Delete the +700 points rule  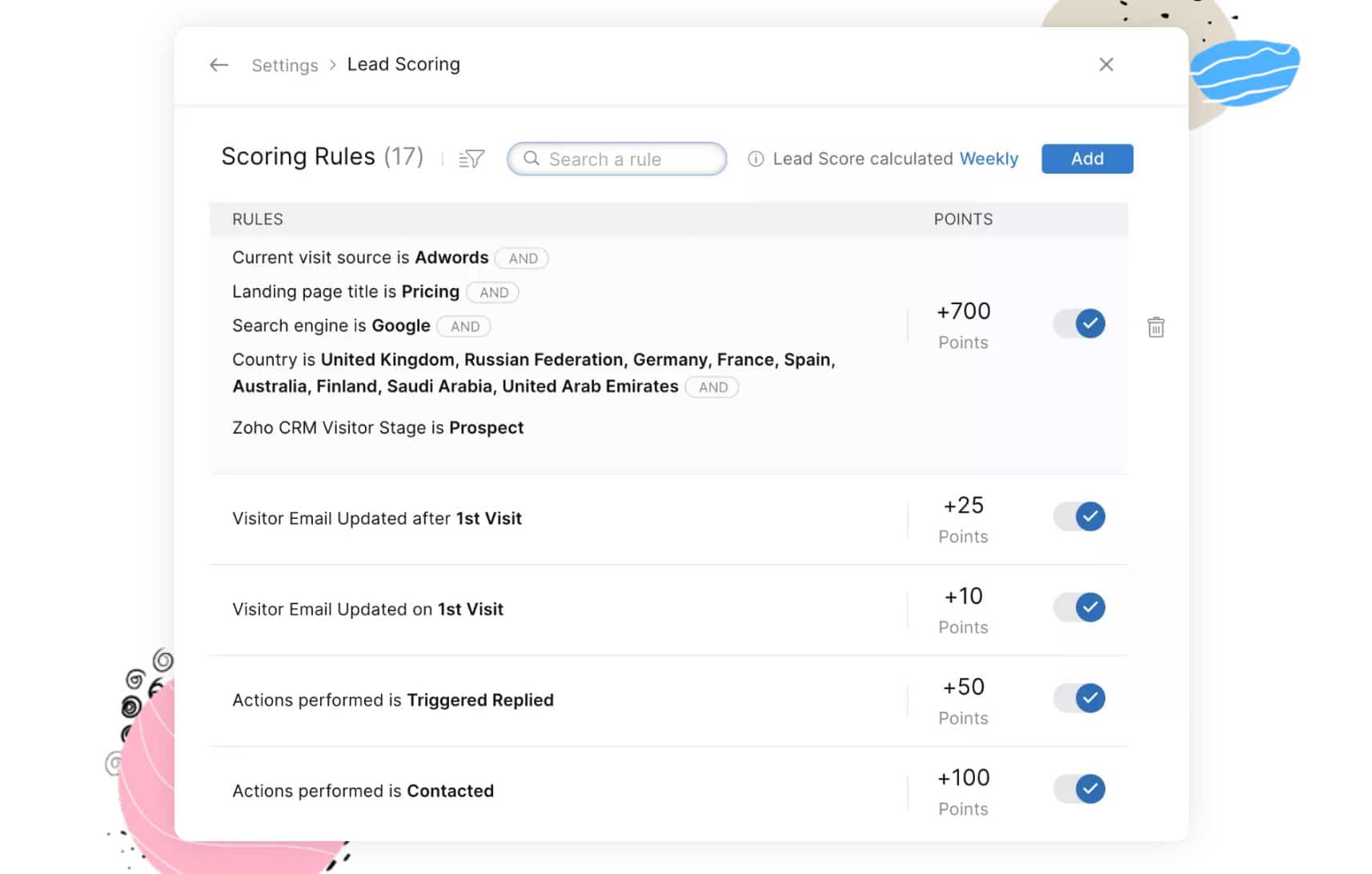[1155, 327]
